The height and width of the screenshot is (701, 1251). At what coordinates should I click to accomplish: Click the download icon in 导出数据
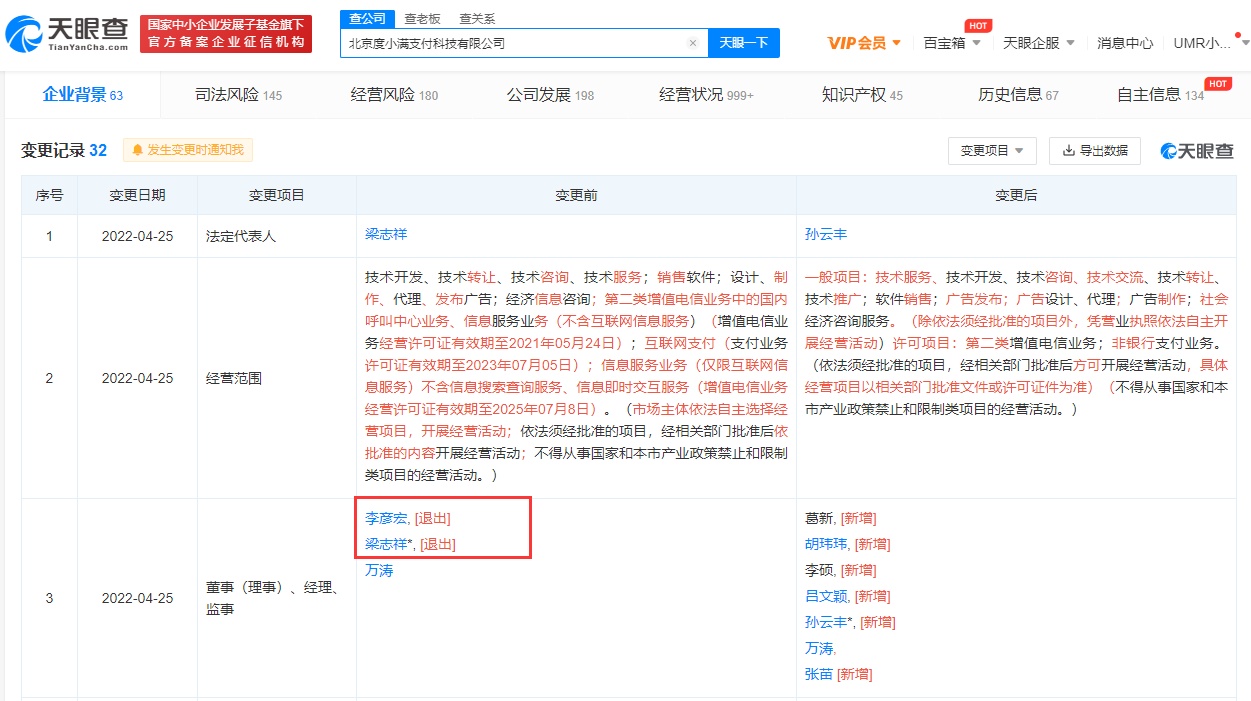[1069, 150]
